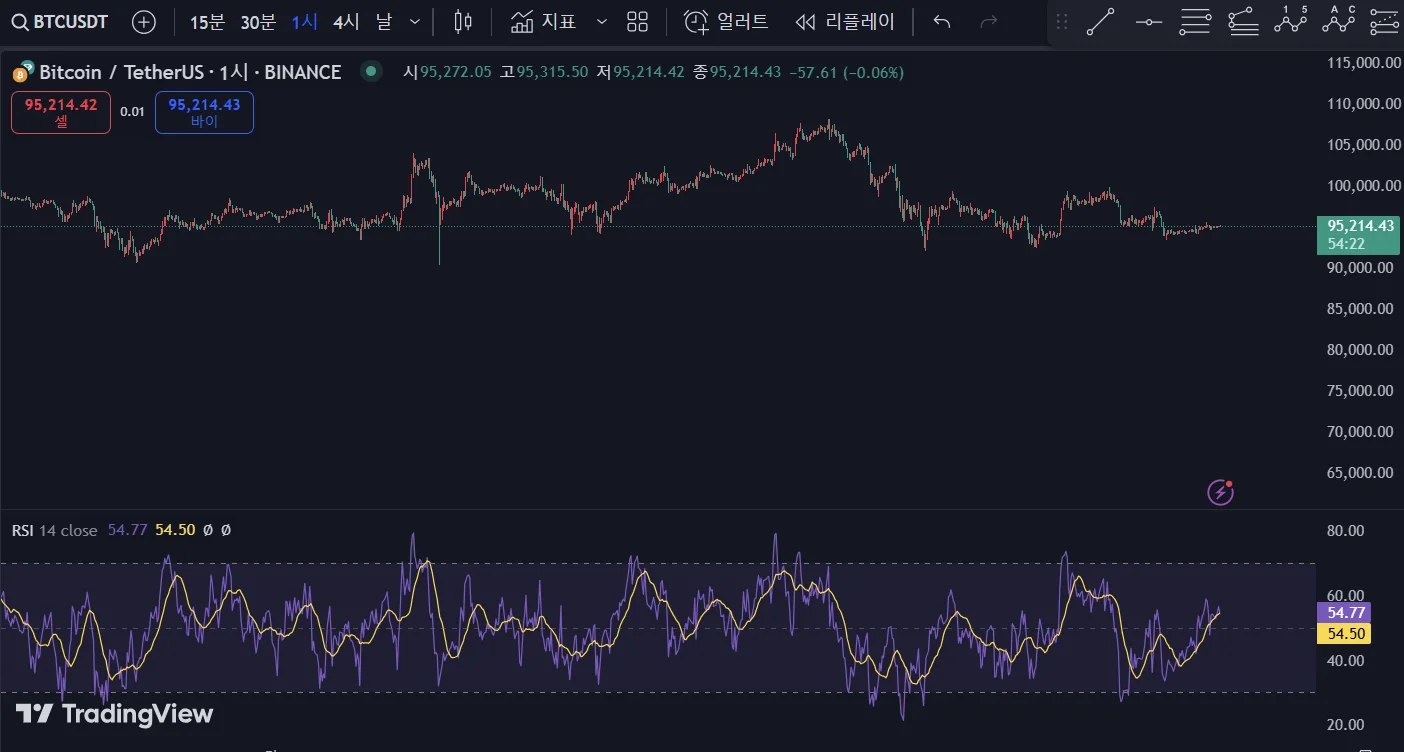Click the undo arrow icon
The image size is (1404, 752).
pos(941,22)
